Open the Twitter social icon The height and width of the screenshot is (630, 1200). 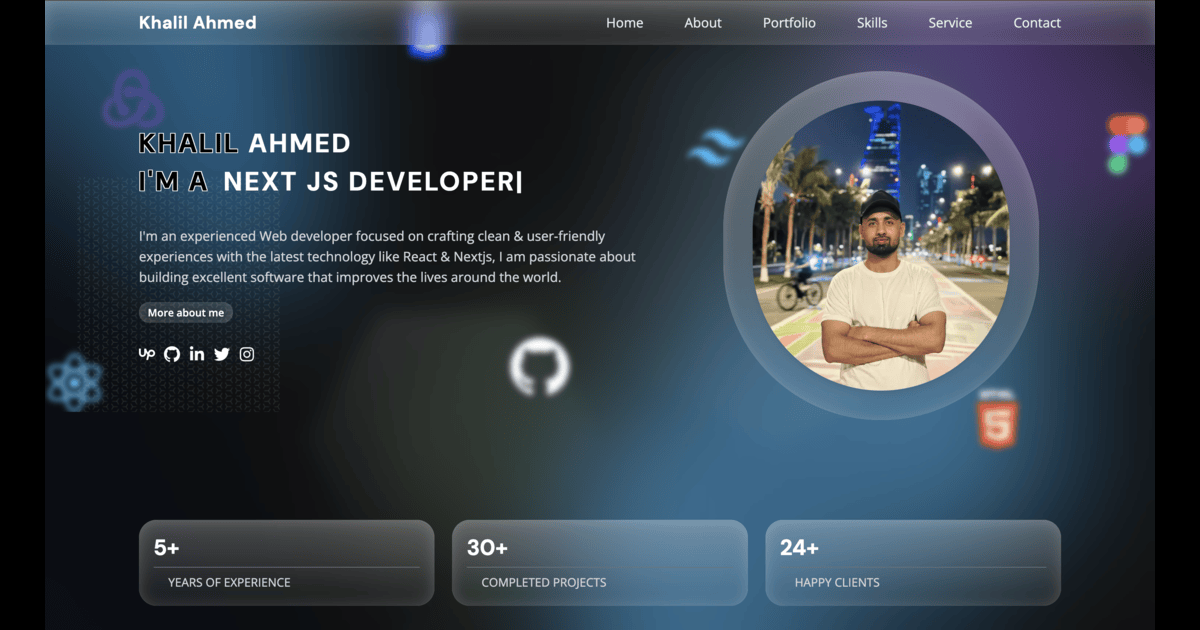tap(222, 354)
